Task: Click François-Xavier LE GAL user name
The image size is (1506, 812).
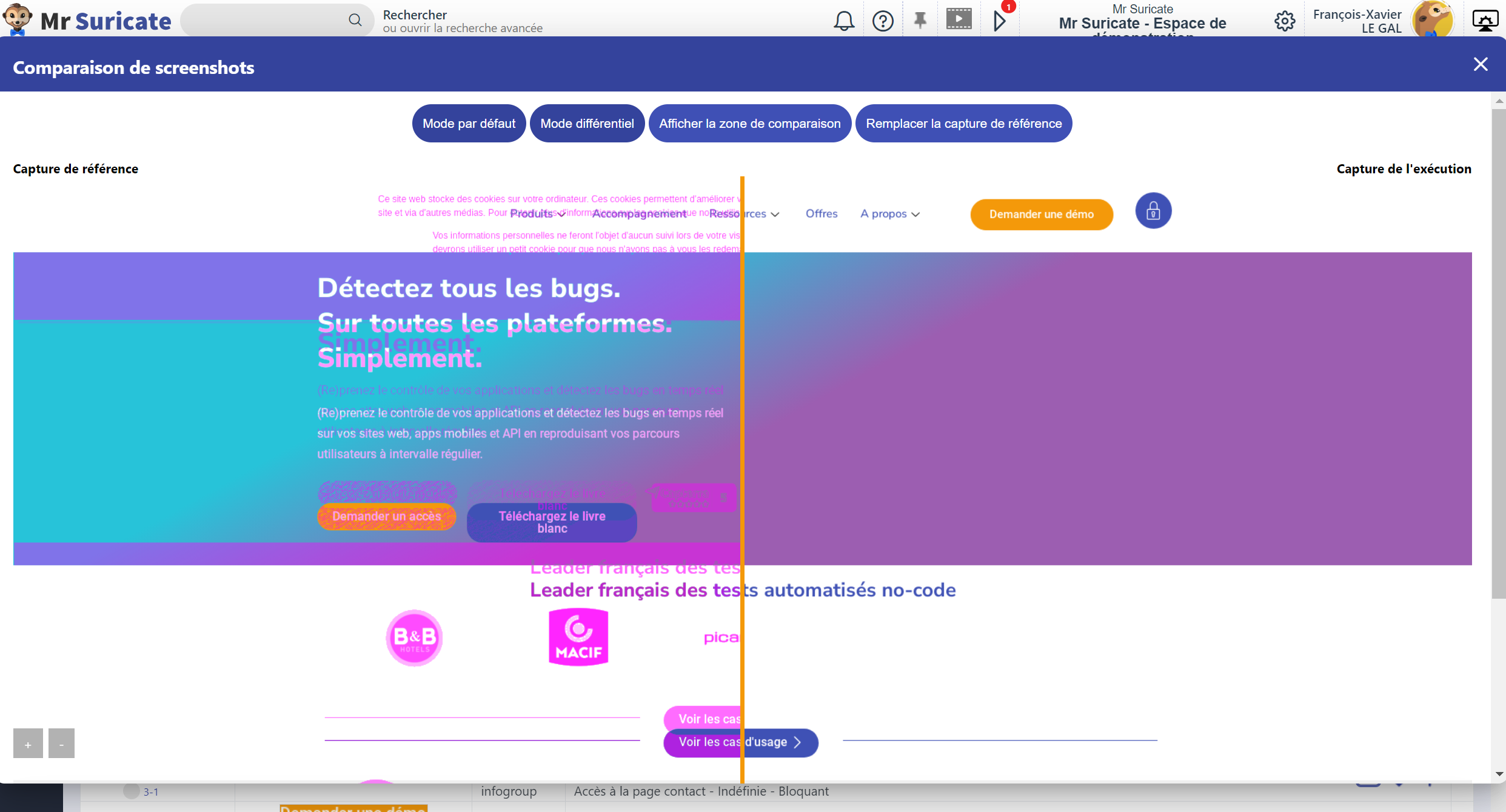Action: tap(1357, 21)
